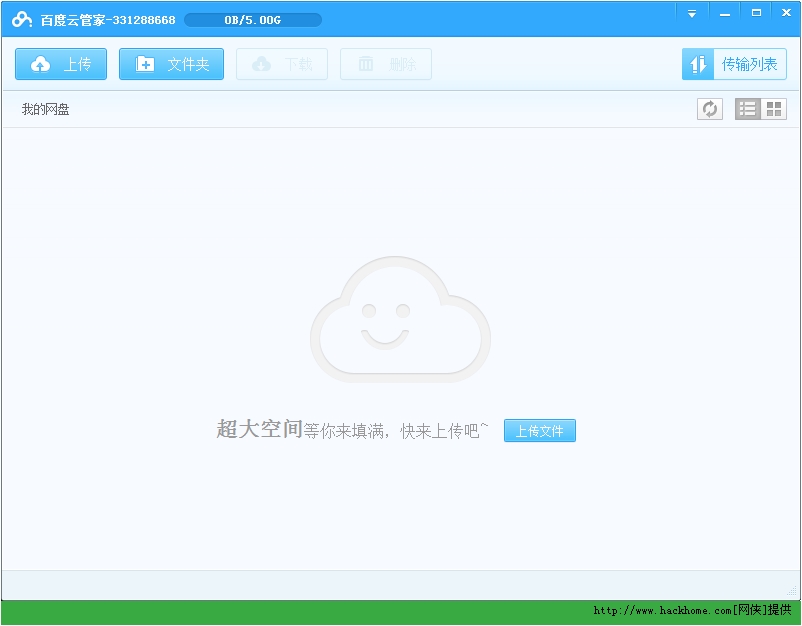Create a new folder with 文件夹 button
The image size is (802, 626).
171,64
